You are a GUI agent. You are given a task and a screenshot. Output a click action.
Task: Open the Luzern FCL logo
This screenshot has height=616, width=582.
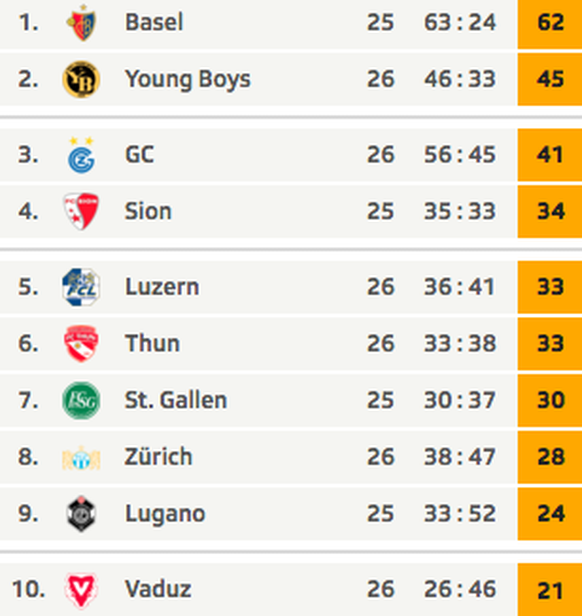click(x=81, y=287)
